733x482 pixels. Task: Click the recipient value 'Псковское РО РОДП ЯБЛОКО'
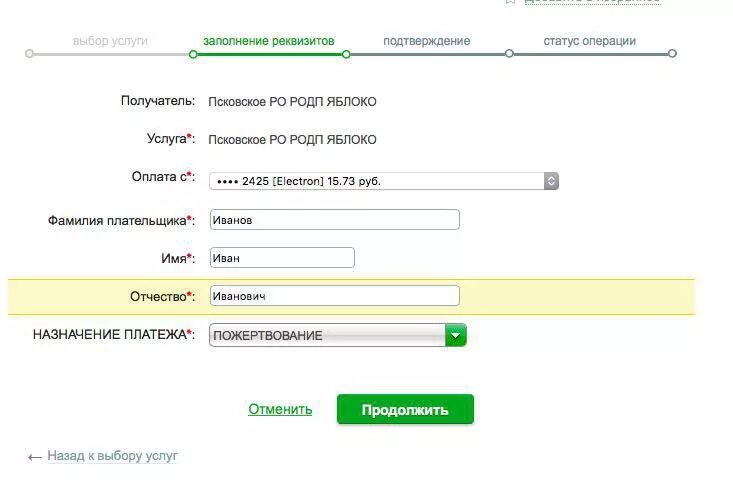(x=292, y=101)
